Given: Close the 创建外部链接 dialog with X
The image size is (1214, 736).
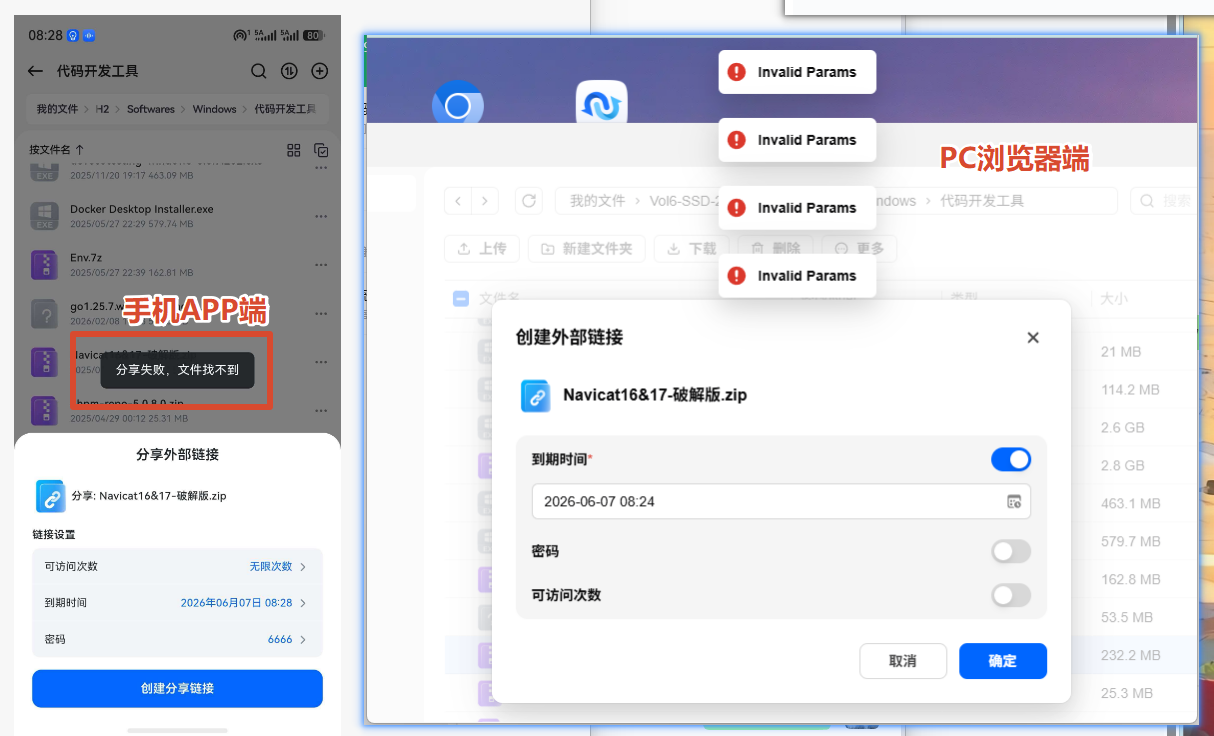Looking at the screenshot, I should [x=1033, y=338].
